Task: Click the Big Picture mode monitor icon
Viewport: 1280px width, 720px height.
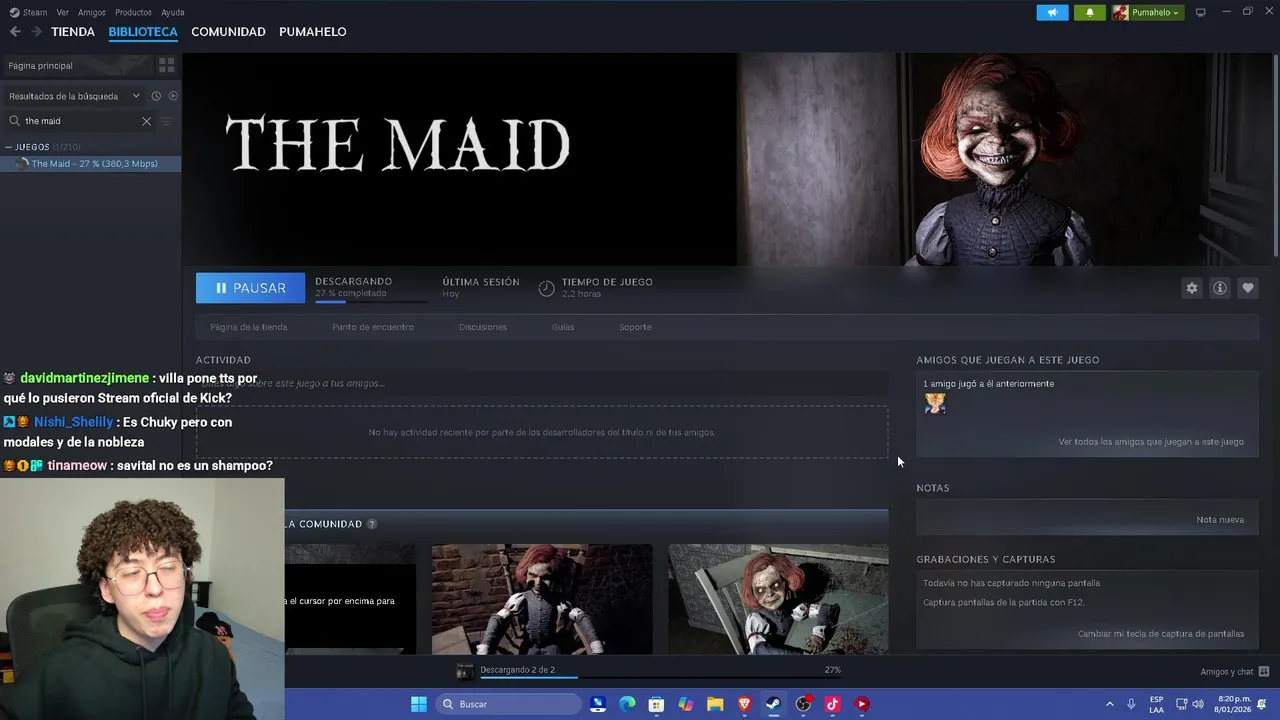Action: 1201,12
